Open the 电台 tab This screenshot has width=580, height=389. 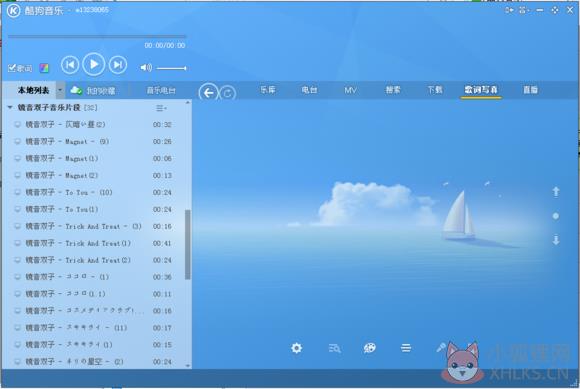click(309, 90)
